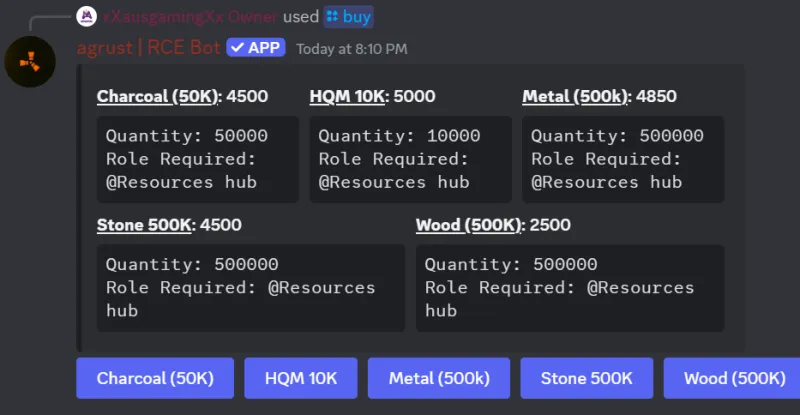The image size is (800, 415).
Task: Open the agrust | RCE Bot profile name
Action: coord(148,48)
